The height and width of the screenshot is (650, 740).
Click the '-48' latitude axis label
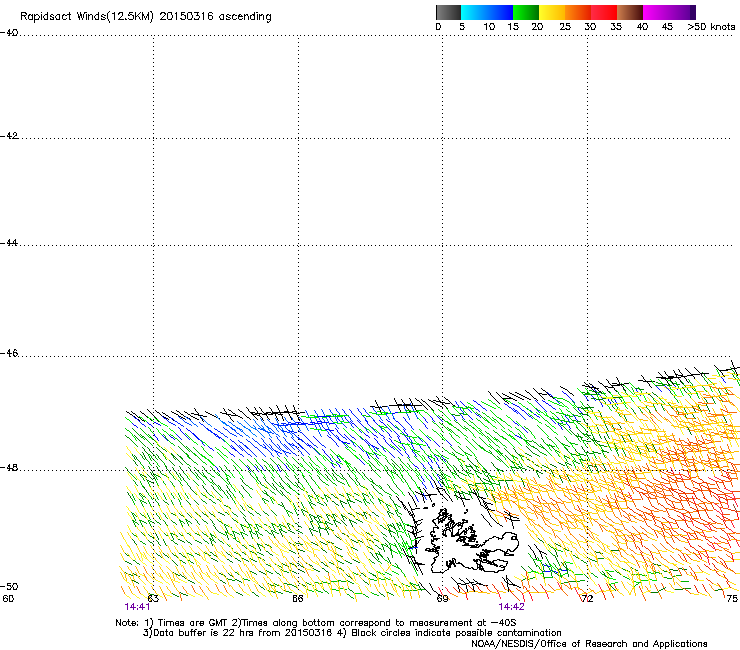(9, 468)
